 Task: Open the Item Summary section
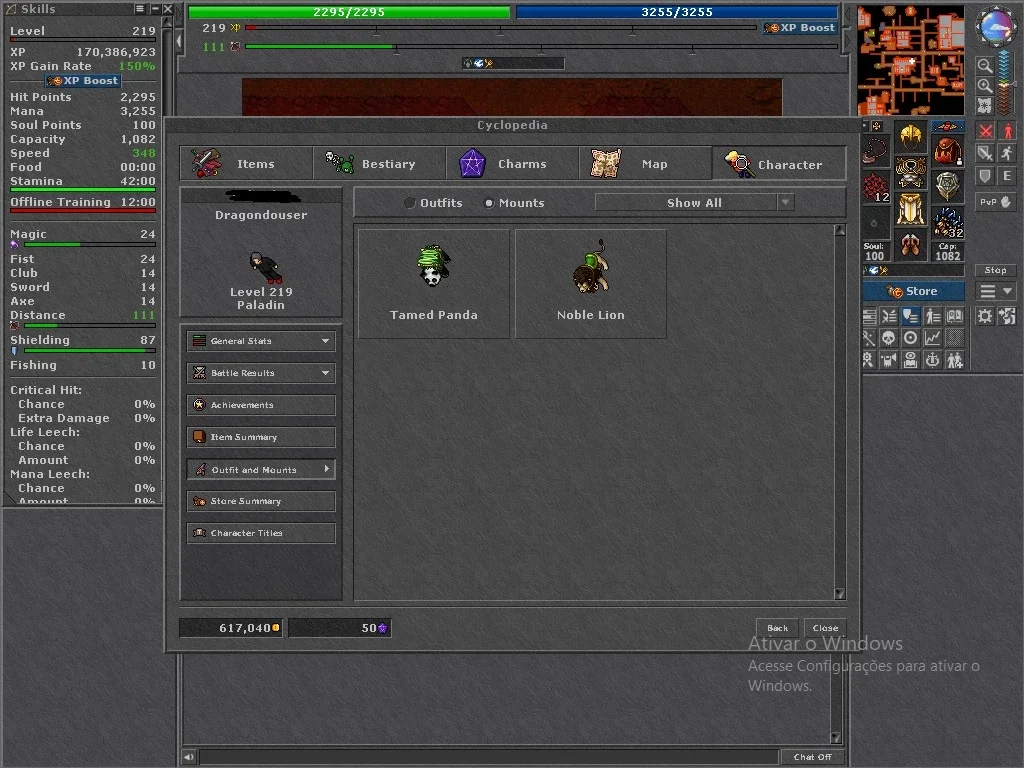pos(261,437)
